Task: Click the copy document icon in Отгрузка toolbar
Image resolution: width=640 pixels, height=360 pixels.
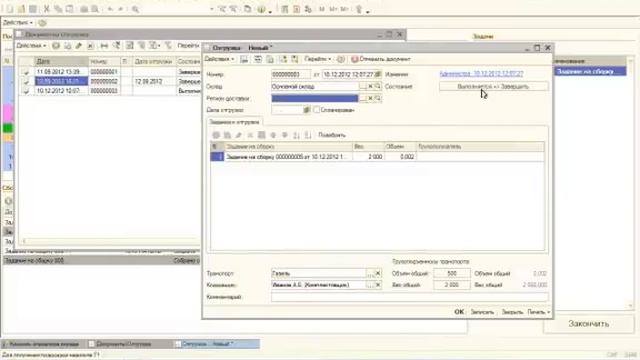Action: pyautogui.click(x=270, y=60)
